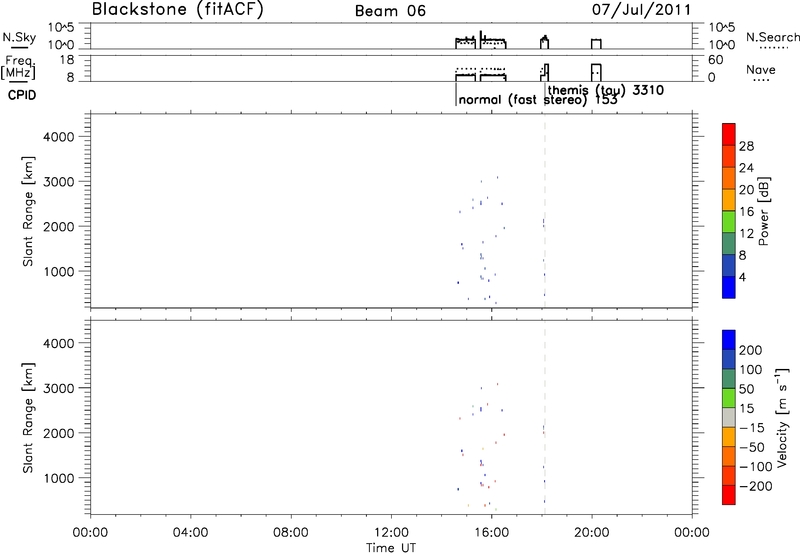Click the 4 tick on Power color bar
This screenshot has width=800, height=554.
point(743,278)
